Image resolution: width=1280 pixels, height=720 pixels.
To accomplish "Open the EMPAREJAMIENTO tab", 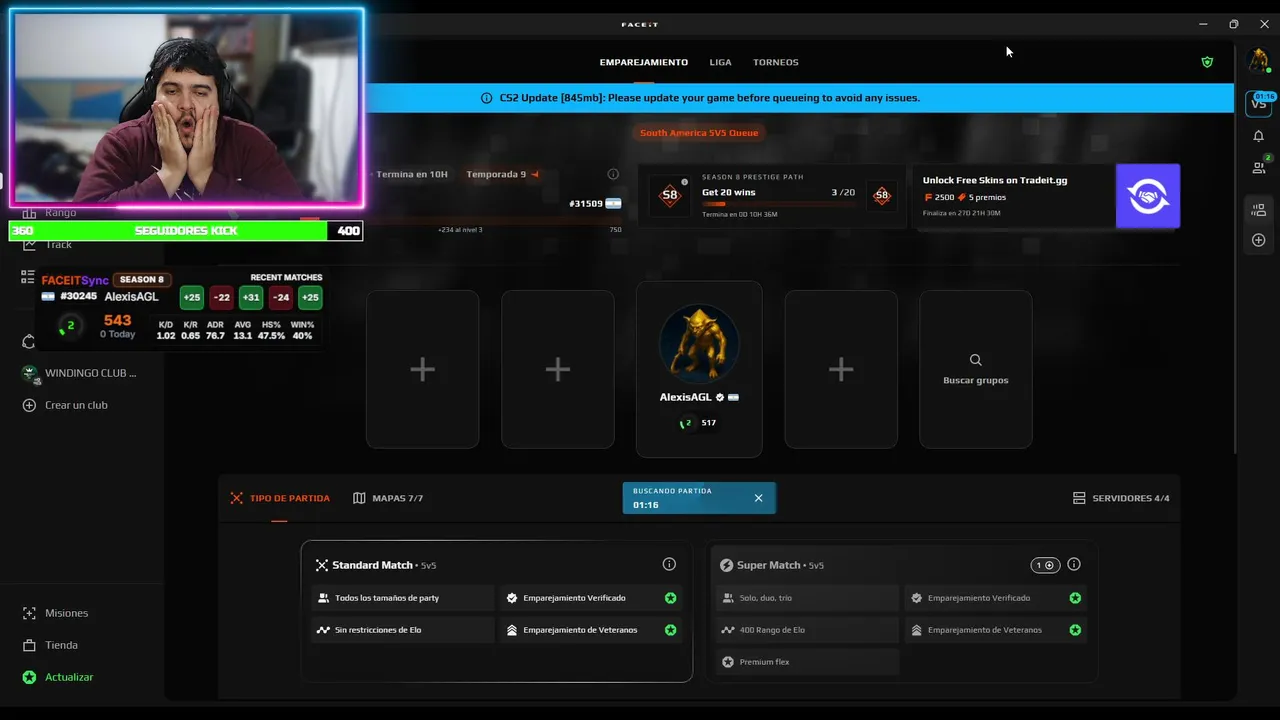I will click(x=644, y=62).
